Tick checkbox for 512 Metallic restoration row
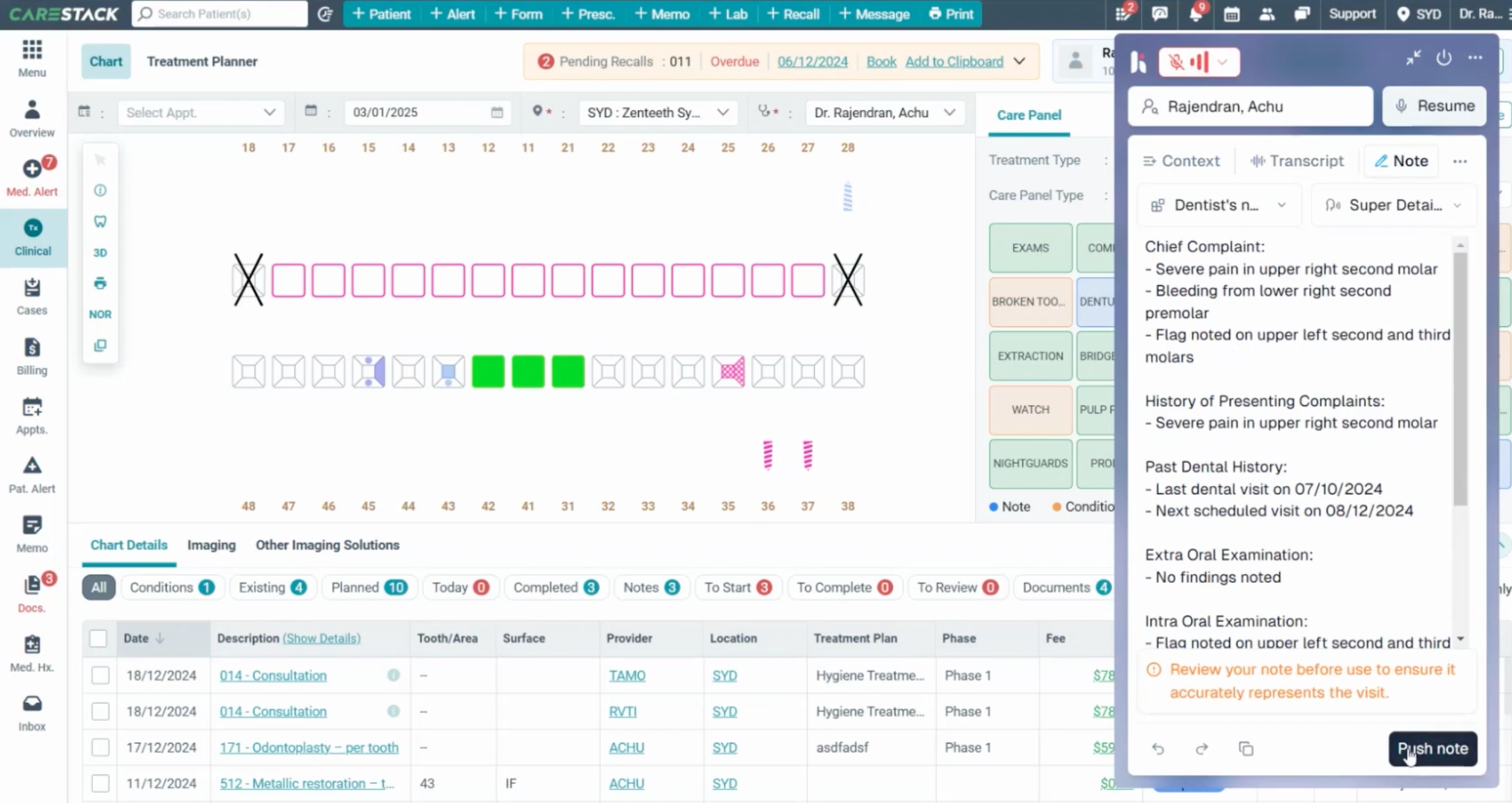The image size is (1512, 803). (x=101, y=783)
